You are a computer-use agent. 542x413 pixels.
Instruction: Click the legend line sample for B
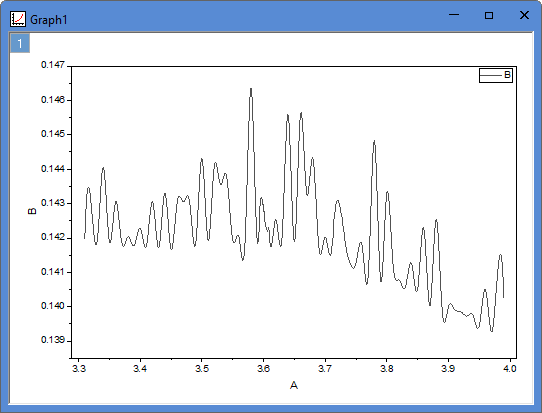491,75
